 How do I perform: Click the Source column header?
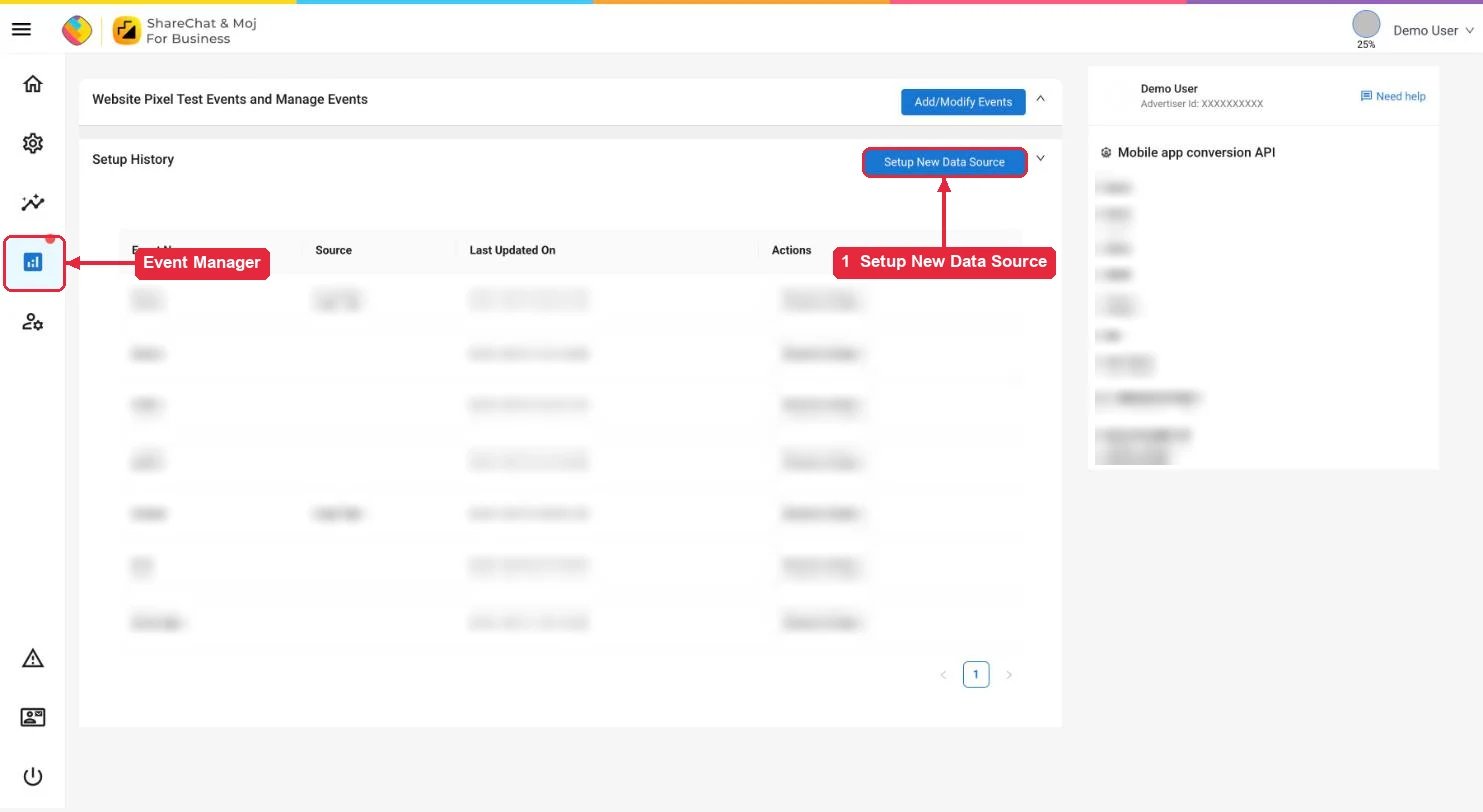click(x=333, y=250)
